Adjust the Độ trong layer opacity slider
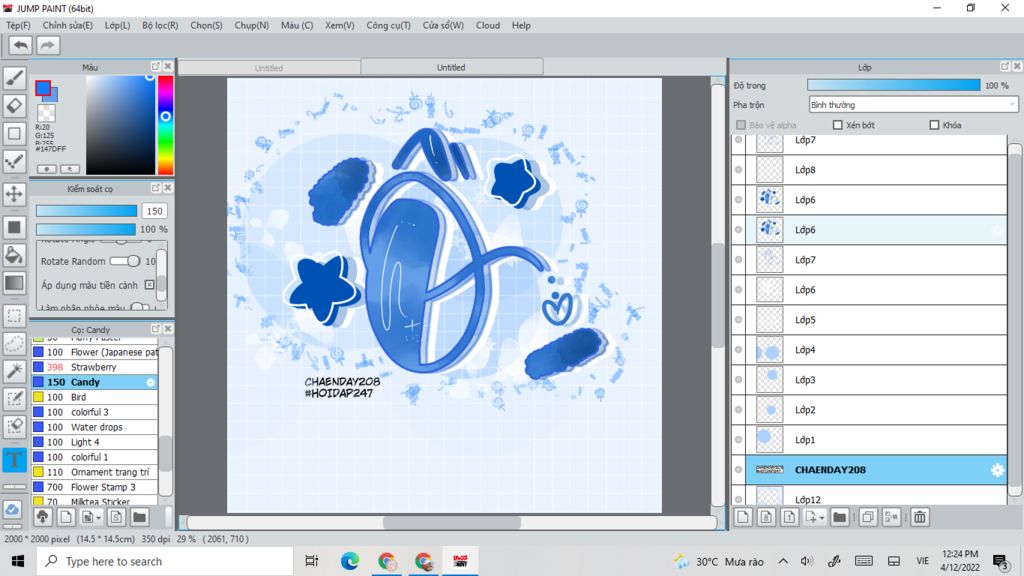Image resolution: width=1024 pixels, height=576 pixels. coord(893,86)
